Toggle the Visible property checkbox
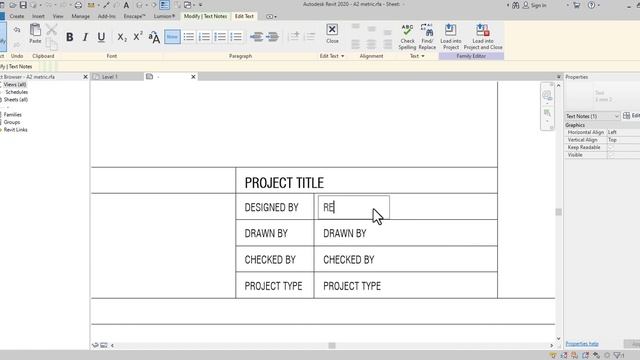Screen dimensions: 640x360 pyautogui.click(x=611, y=155)
